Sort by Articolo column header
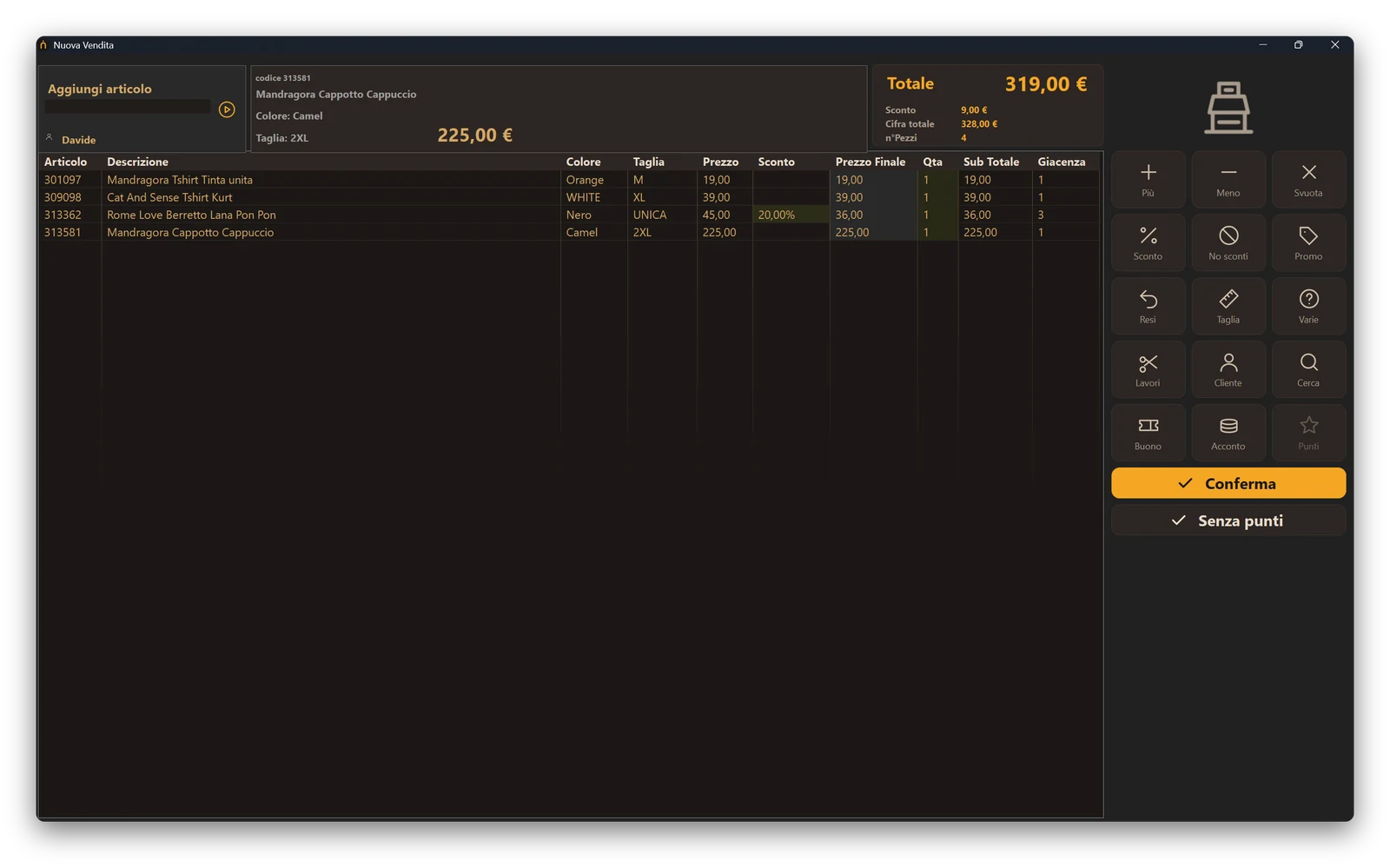Screen dimensions: 1390x868 pyautogui.click(x=65, y=162)
